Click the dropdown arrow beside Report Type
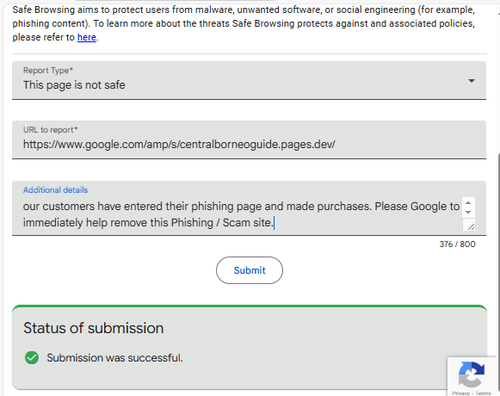Screen dimensions: 500x396 coord(471,81)
